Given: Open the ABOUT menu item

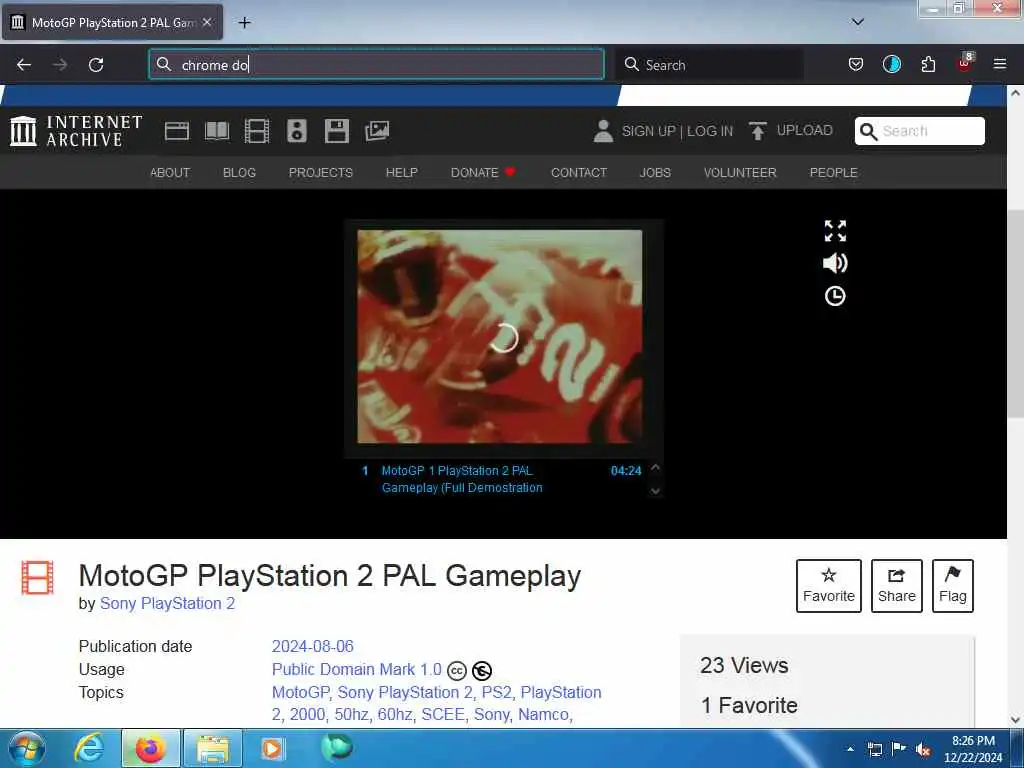Looking at the screenshot, I should pyautogui.click(x=170, y=172).
